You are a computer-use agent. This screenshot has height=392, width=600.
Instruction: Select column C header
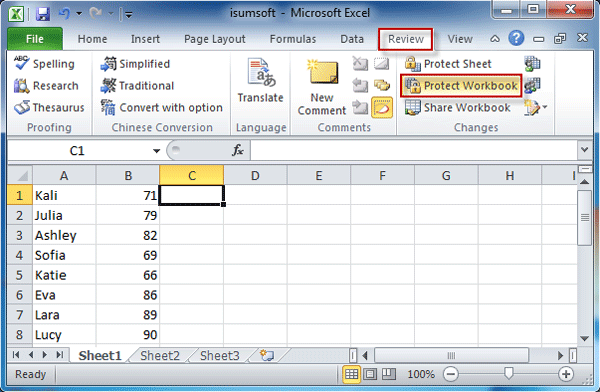click(192, 176)
